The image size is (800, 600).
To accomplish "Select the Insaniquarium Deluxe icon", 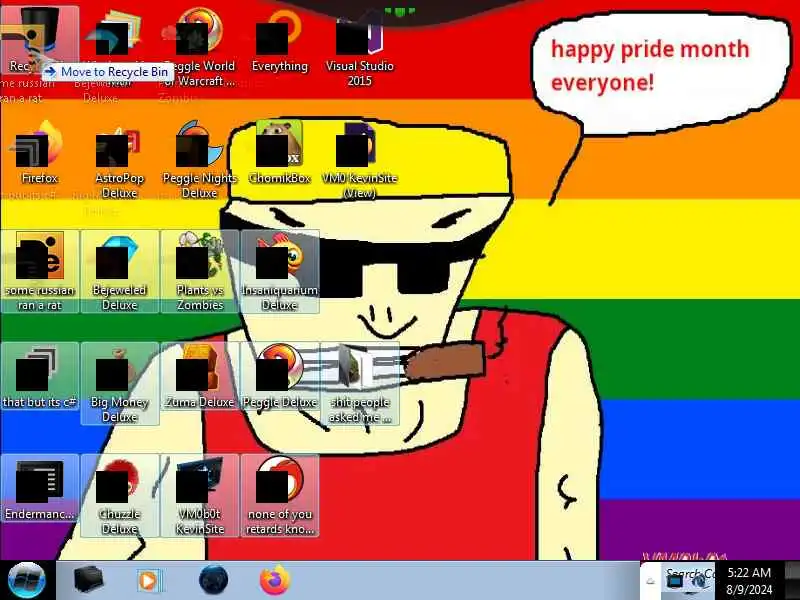I will 280,271.
